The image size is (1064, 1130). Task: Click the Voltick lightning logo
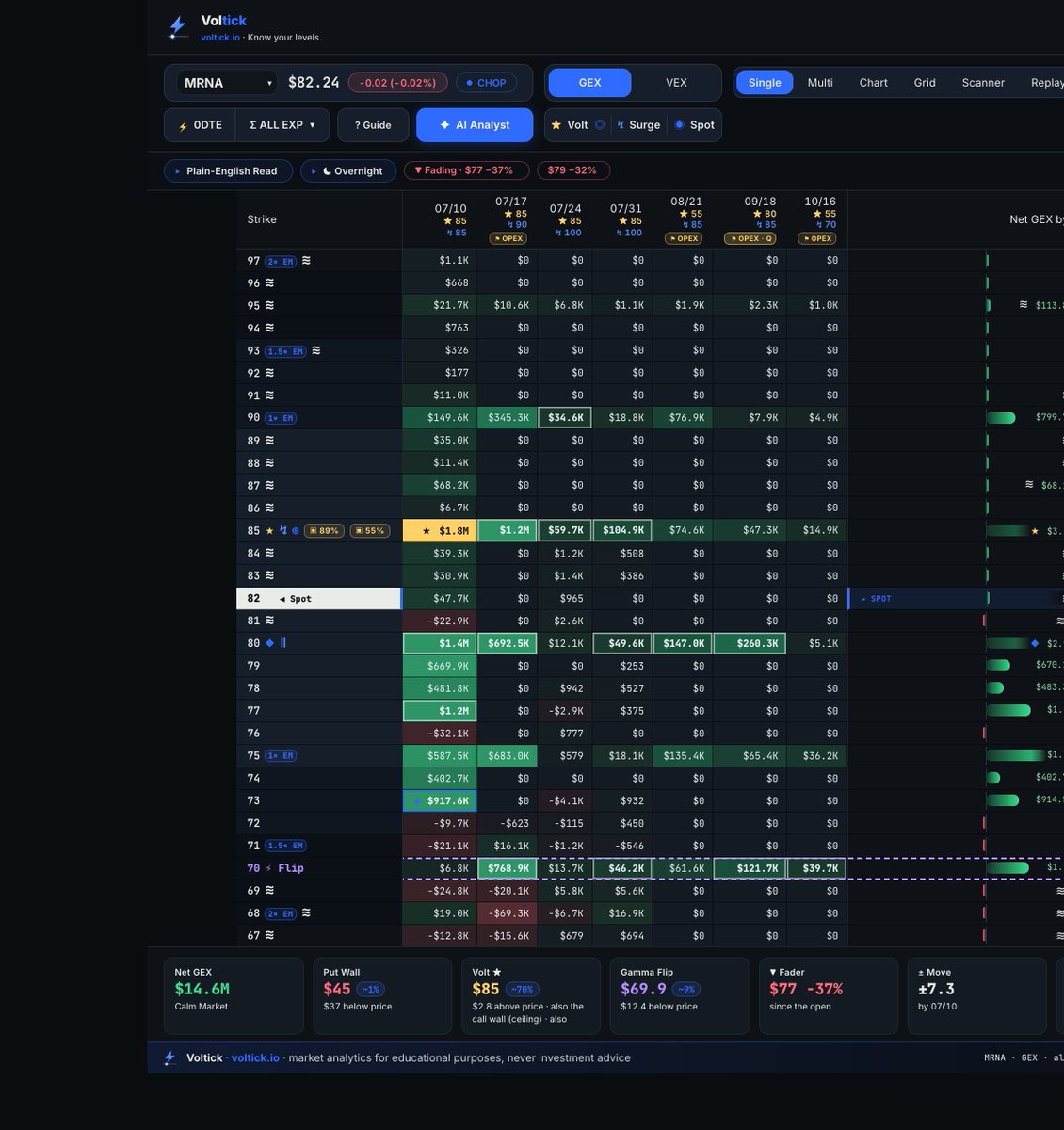pyautogui.click(x=177, y=27)
